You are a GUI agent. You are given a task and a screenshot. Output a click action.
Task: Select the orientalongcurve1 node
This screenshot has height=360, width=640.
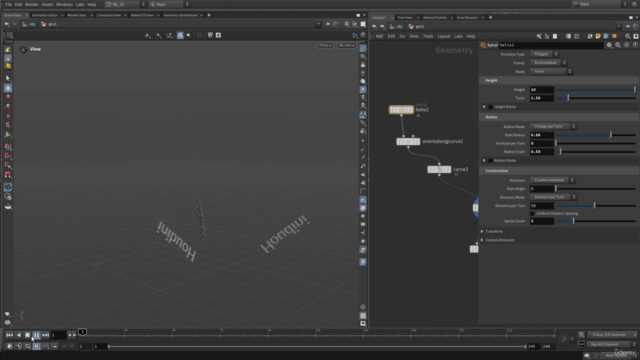pyautogui.click(x=408, y=142)
